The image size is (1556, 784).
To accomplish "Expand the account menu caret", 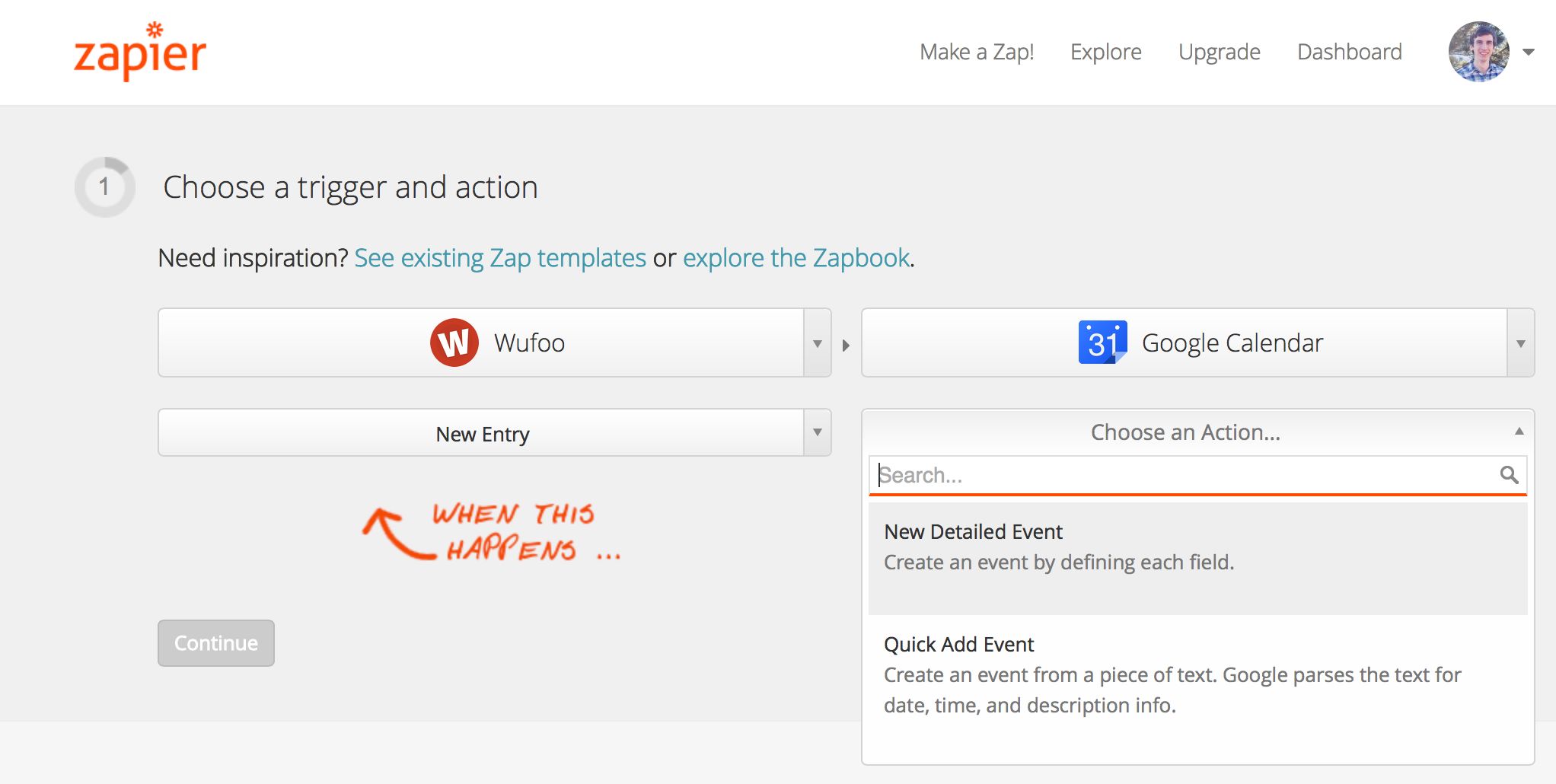I will tap(1529, 52).
